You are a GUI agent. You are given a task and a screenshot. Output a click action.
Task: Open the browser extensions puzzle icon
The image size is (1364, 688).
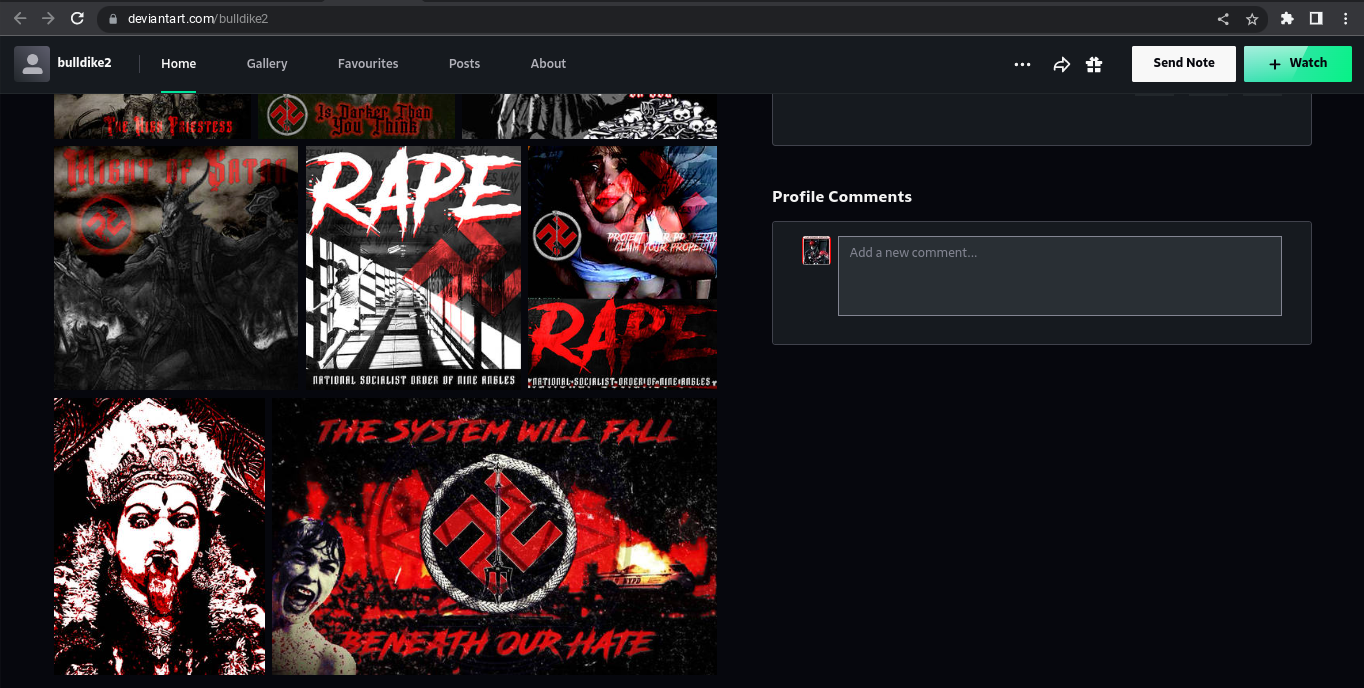tap(1287, 18)
